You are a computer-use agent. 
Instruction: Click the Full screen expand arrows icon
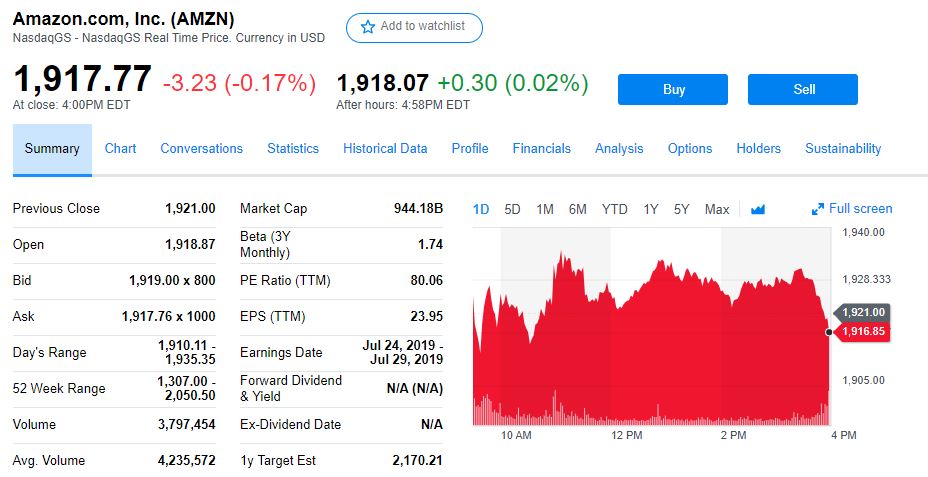(x=818, y=209)
